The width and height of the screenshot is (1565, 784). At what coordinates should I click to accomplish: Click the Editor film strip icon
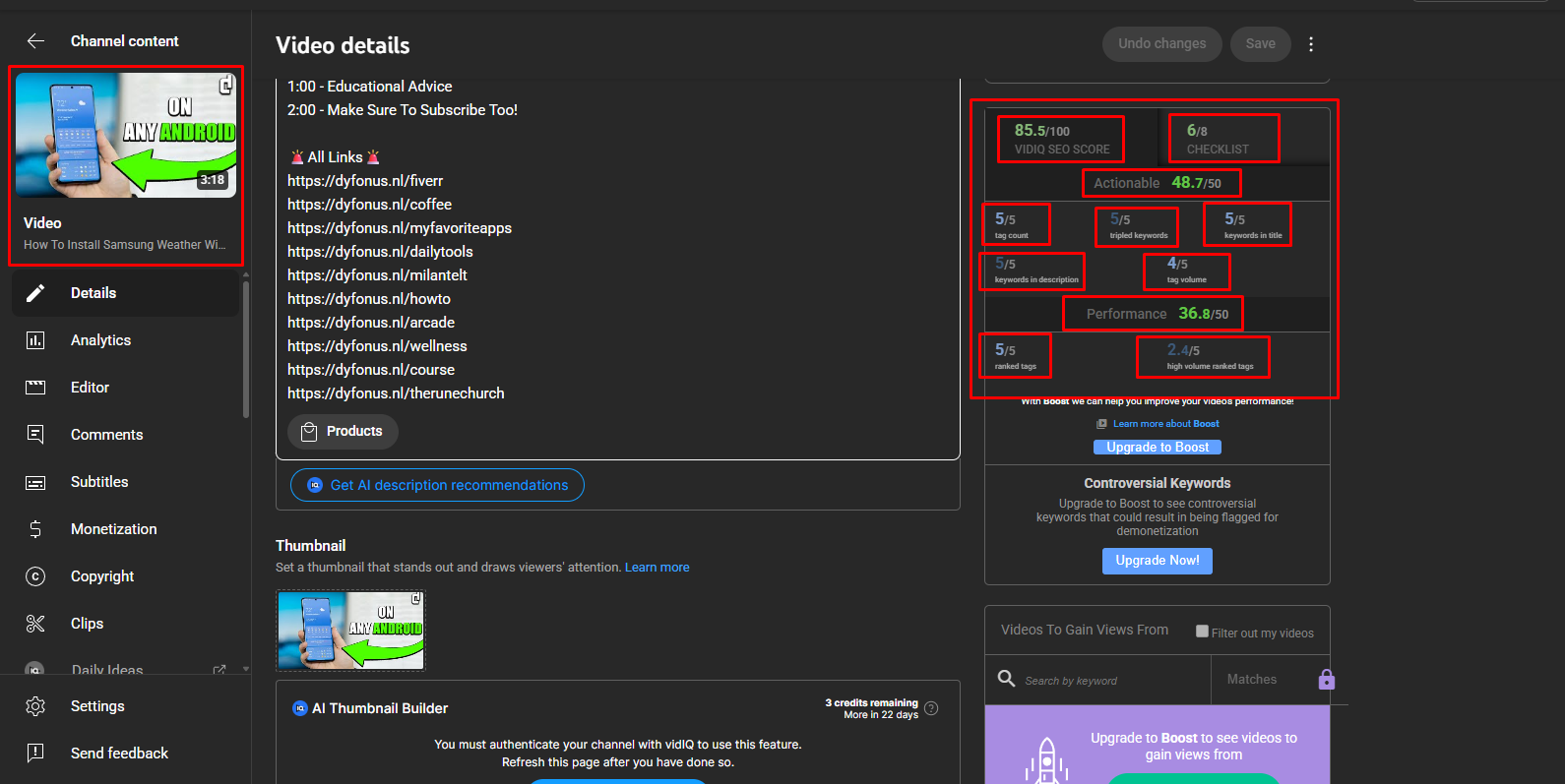[x=35, y=388]
